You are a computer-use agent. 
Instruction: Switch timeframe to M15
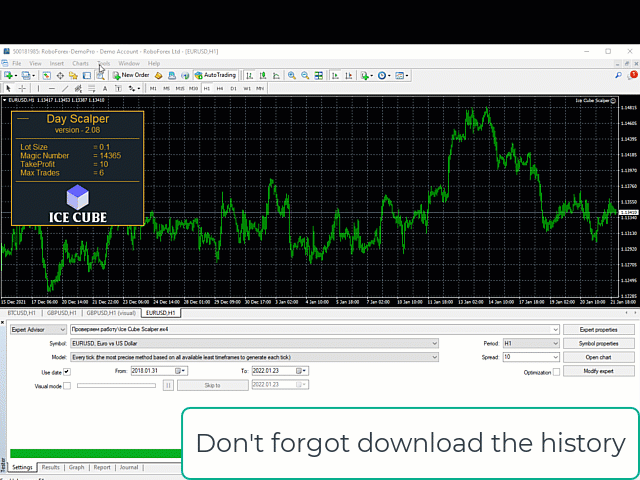click(180, 88)
